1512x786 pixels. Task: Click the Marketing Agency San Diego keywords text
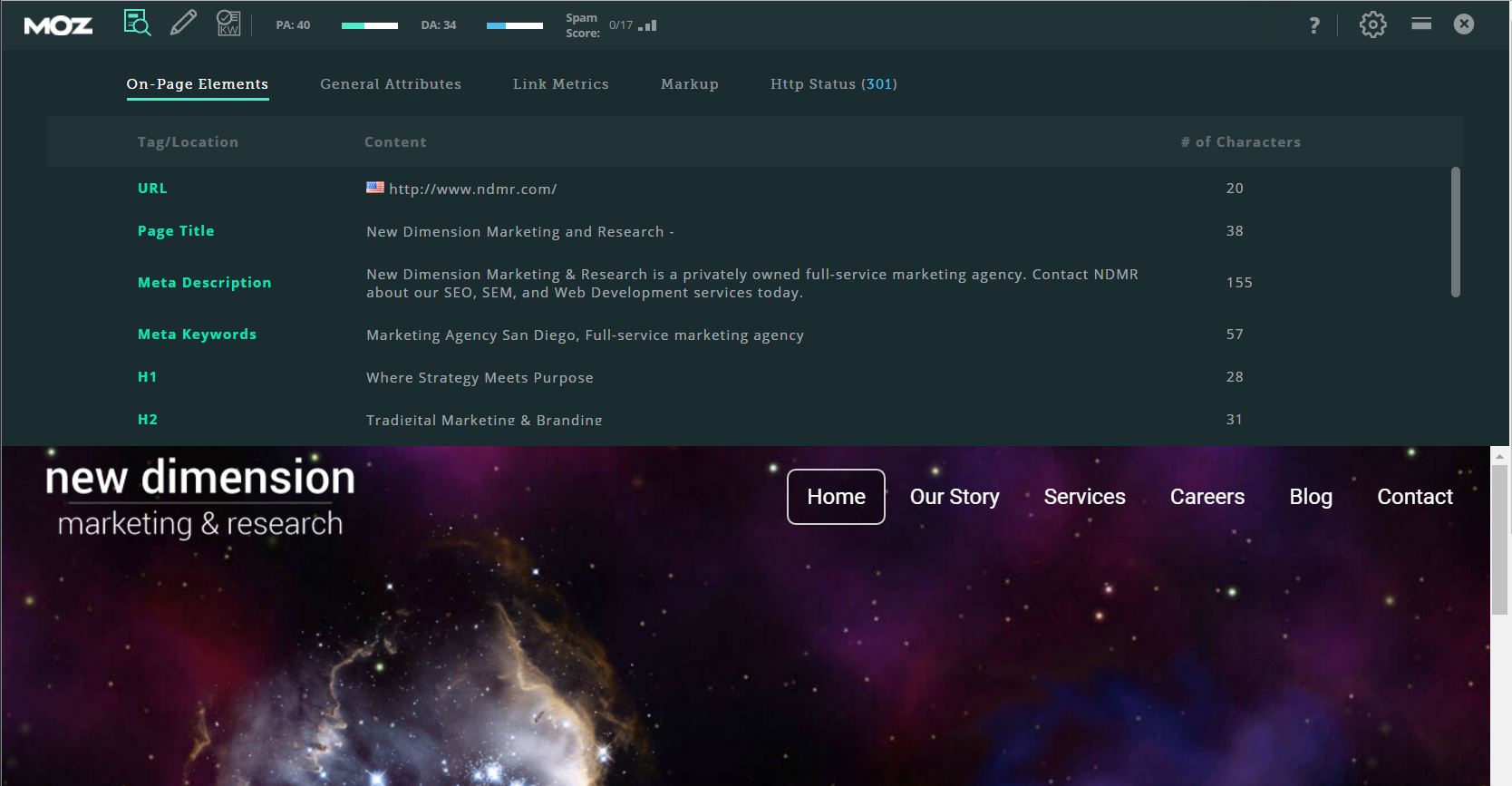coord(585,335)
